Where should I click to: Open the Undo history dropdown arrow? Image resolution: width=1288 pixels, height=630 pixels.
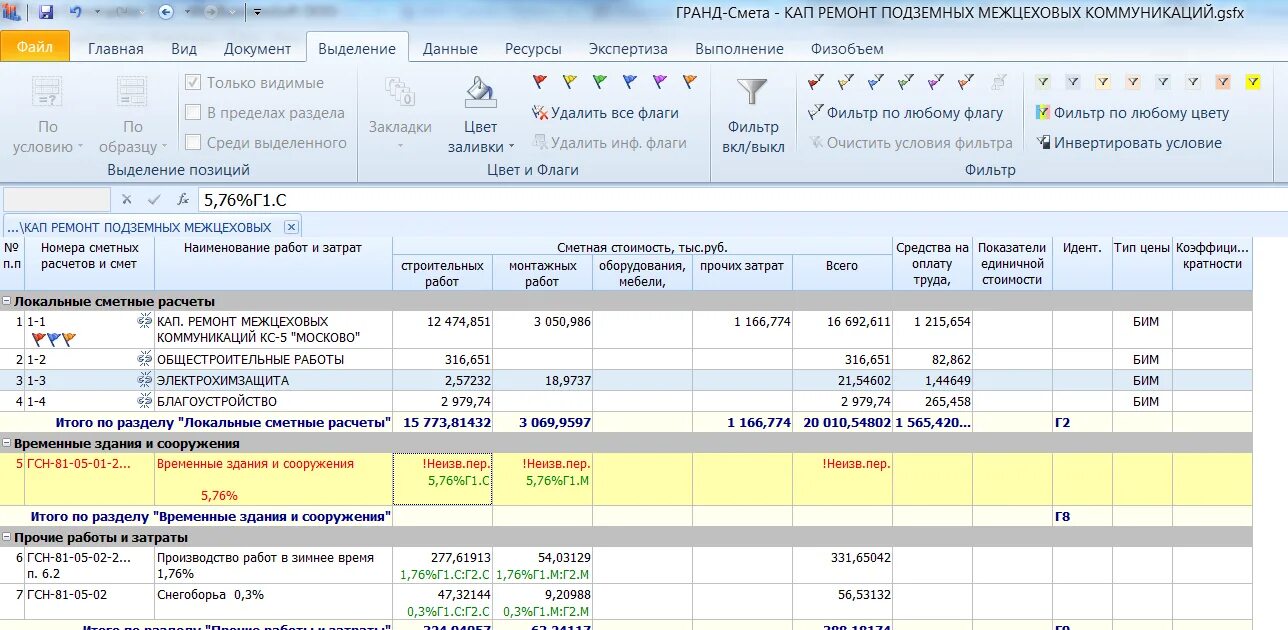[98, 12]
